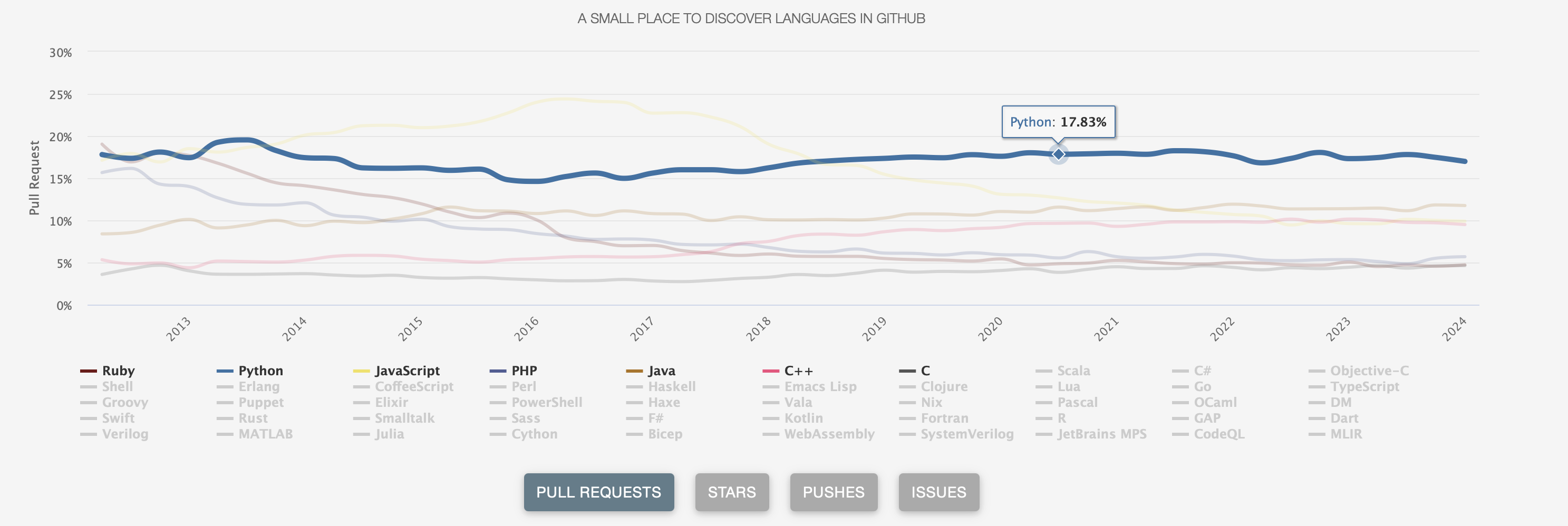Turn on the Scala legend item
1568x526 pixels.
[x=1073, y=371]
